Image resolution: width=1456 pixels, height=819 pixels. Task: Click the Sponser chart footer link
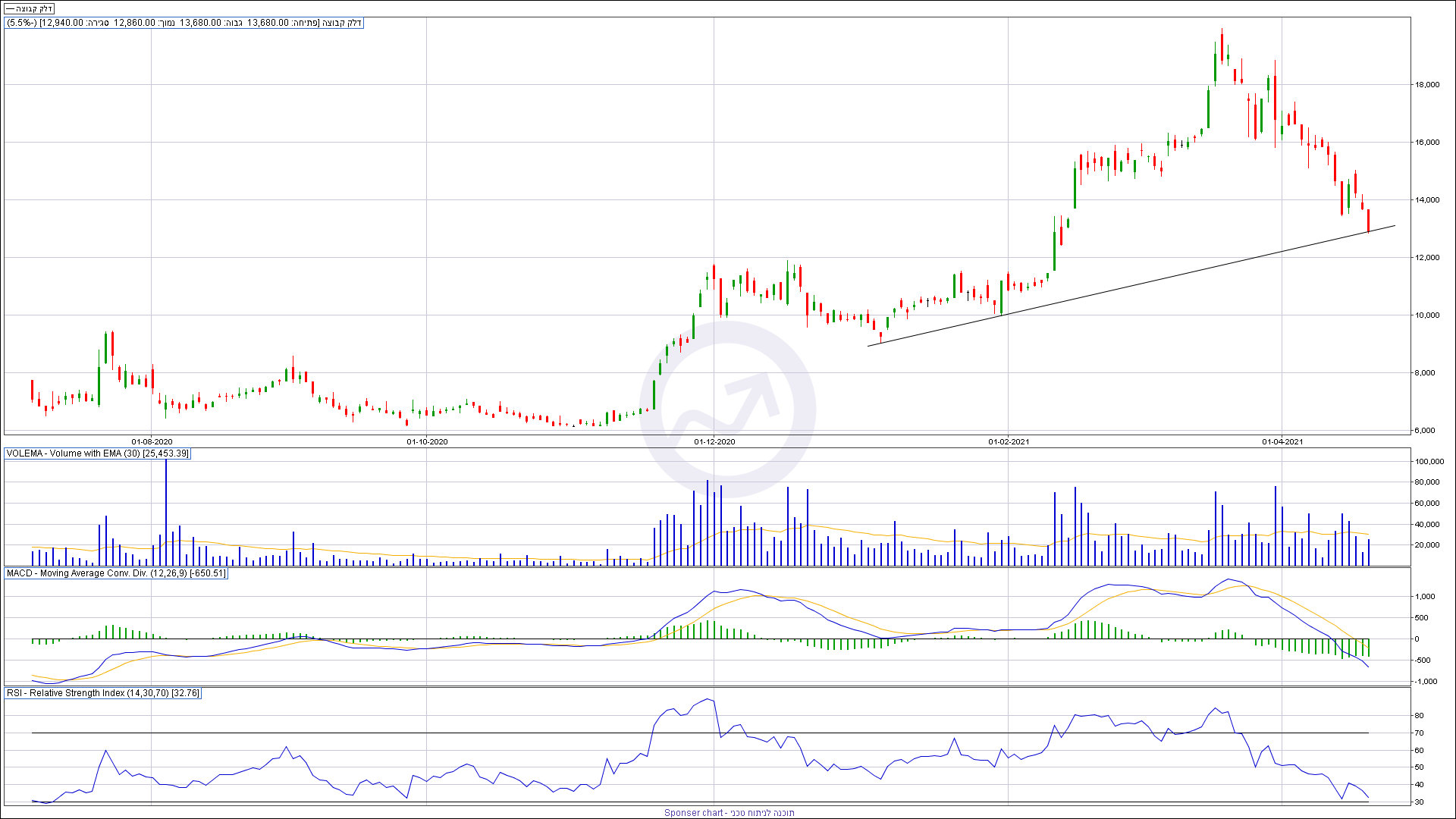click(729, 813)
